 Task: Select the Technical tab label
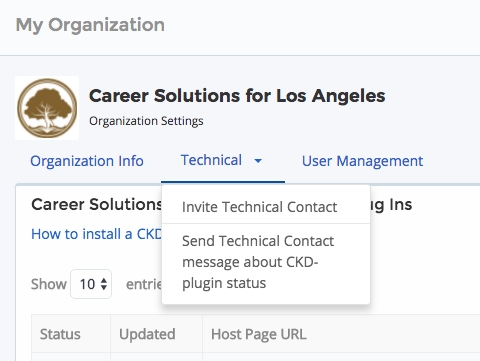pyautogui.click(x=211, y=160)
